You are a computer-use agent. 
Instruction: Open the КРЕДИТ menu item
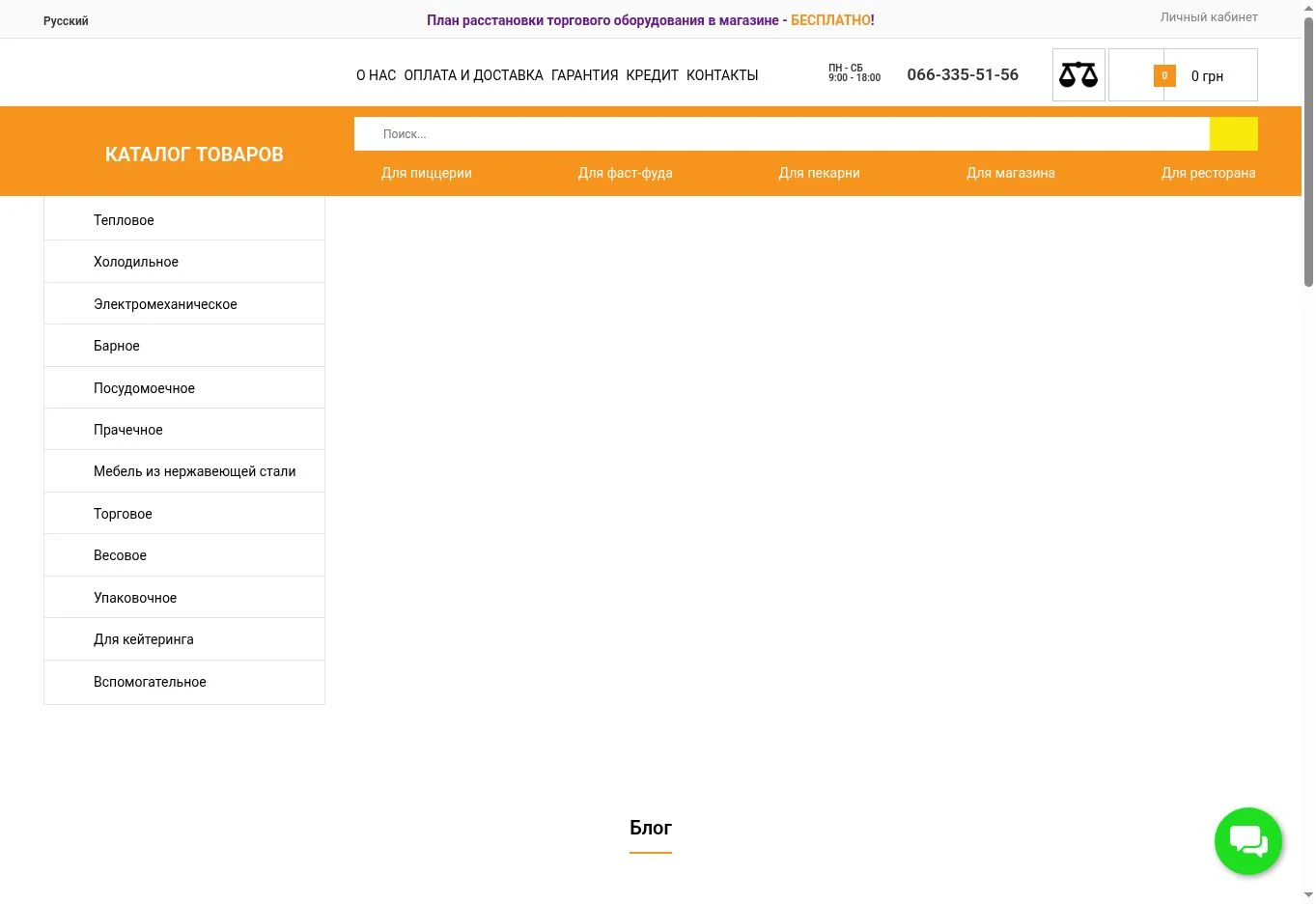coord(652,75)
